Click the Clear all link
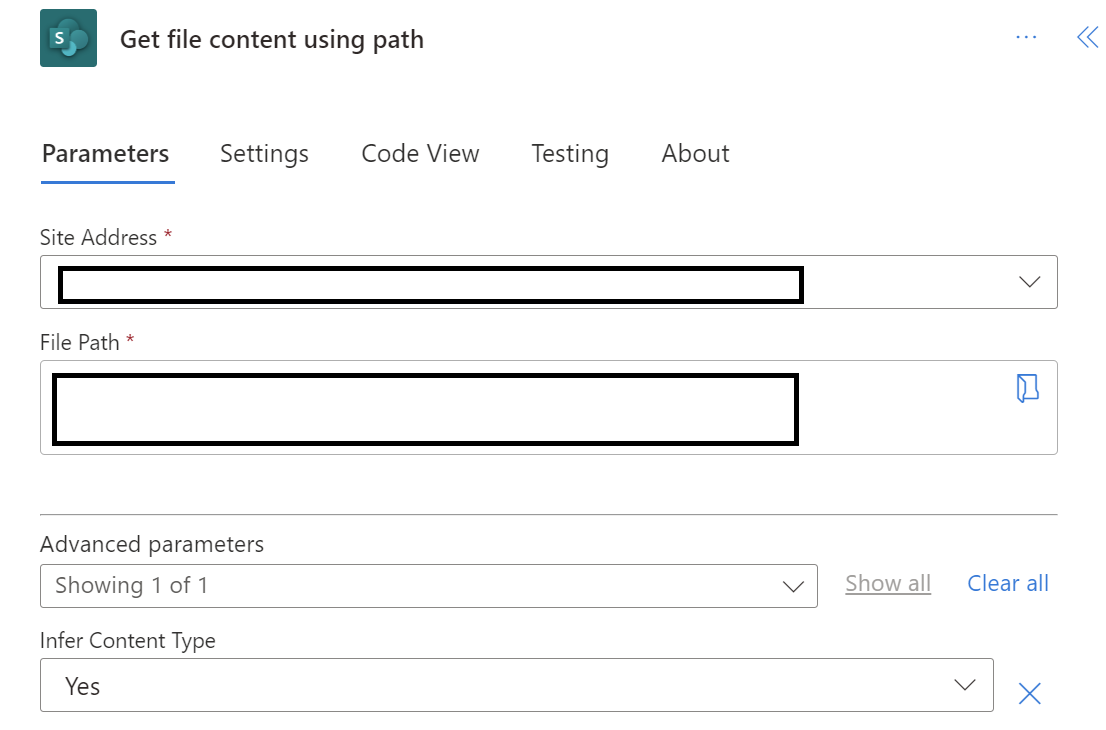Screen dimensions: 1106x730 point(1007,583)
